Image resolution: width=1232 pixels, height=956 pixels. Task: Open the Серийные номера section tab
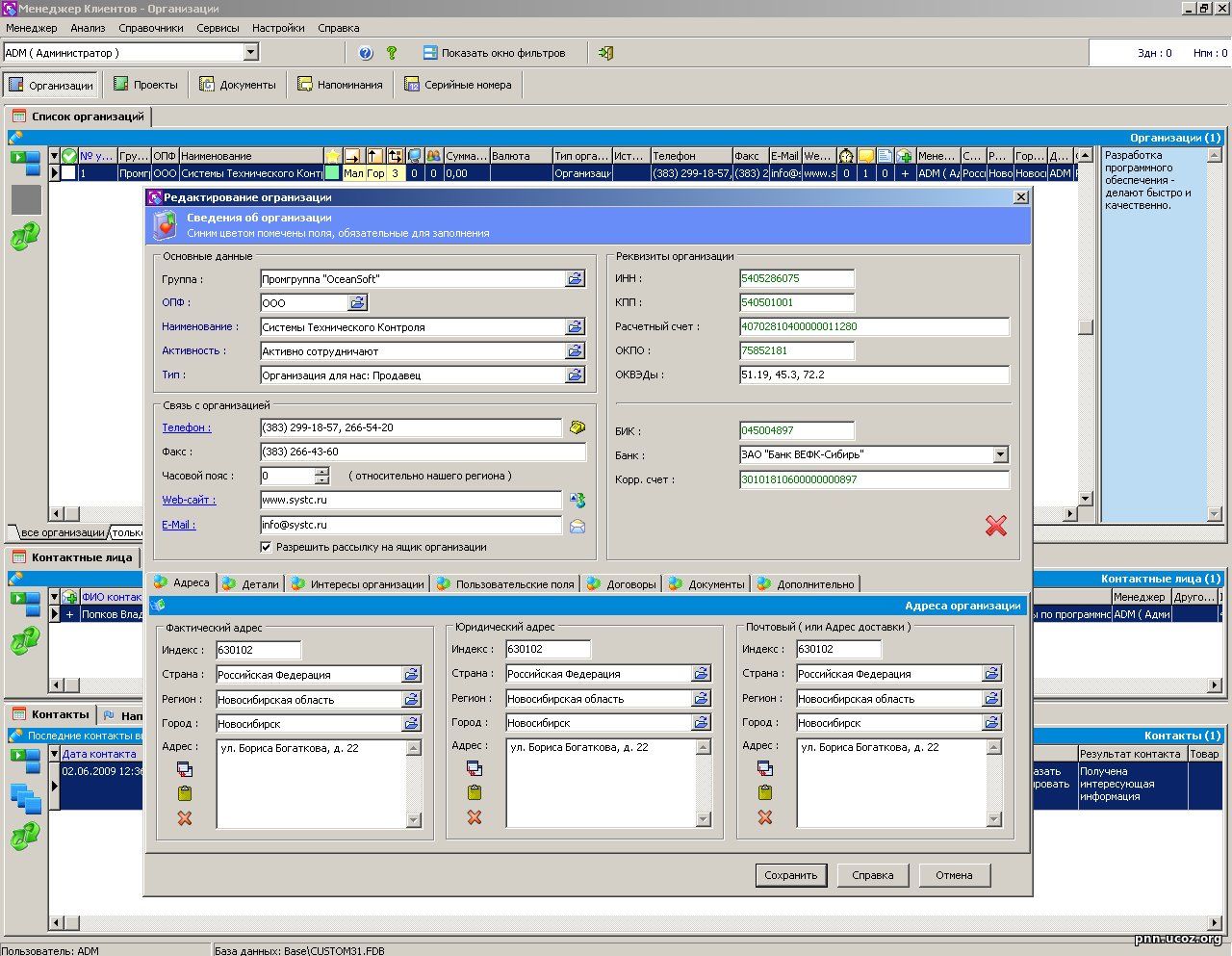click(458, 85)
